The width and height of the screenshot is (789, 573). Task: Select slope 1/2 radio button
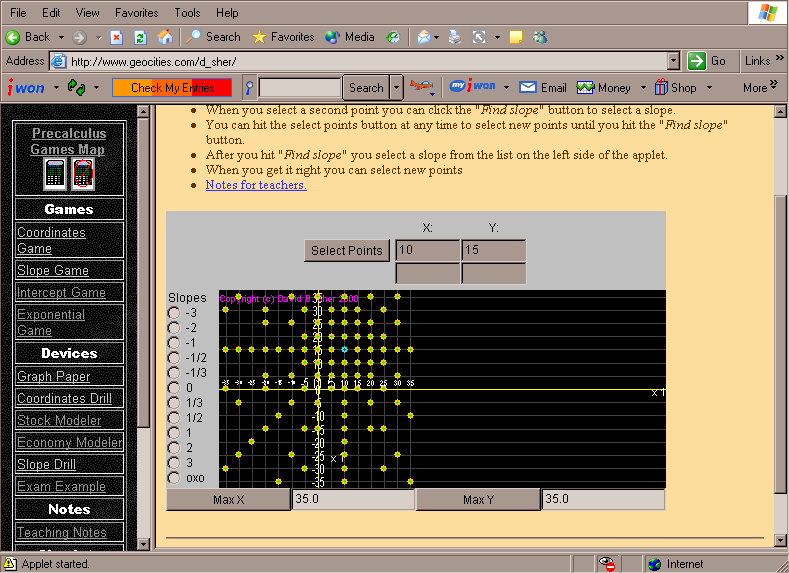(174, 418)
